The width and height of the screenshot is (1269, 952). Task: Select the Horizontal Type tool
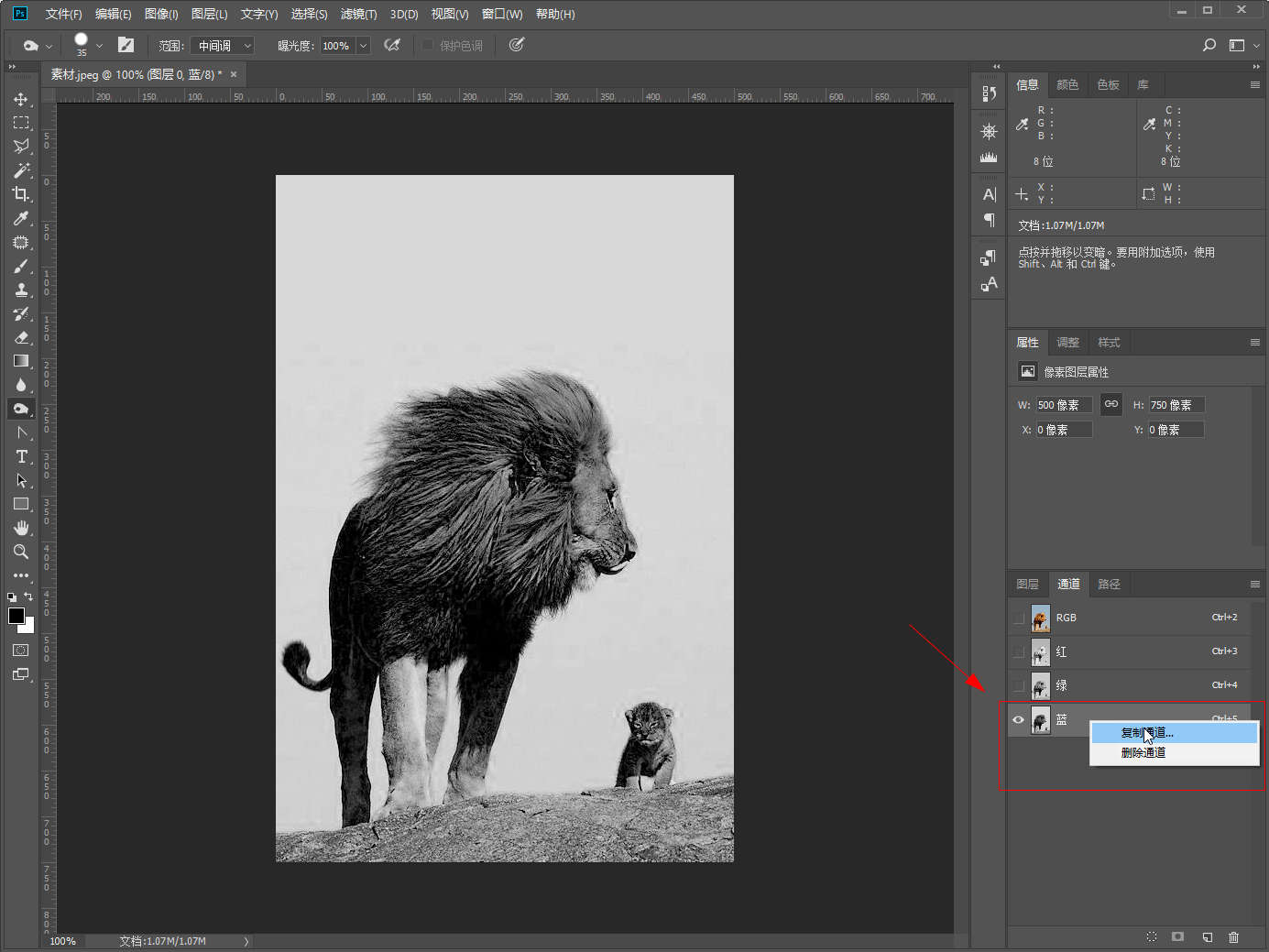[21, 456]
